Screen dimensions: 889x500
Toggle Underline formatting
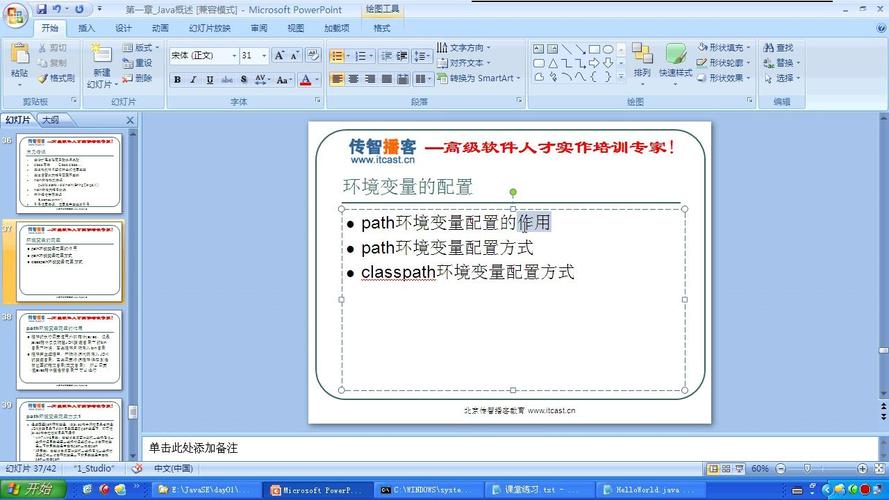pyautogui.click(x=210, y=80)
